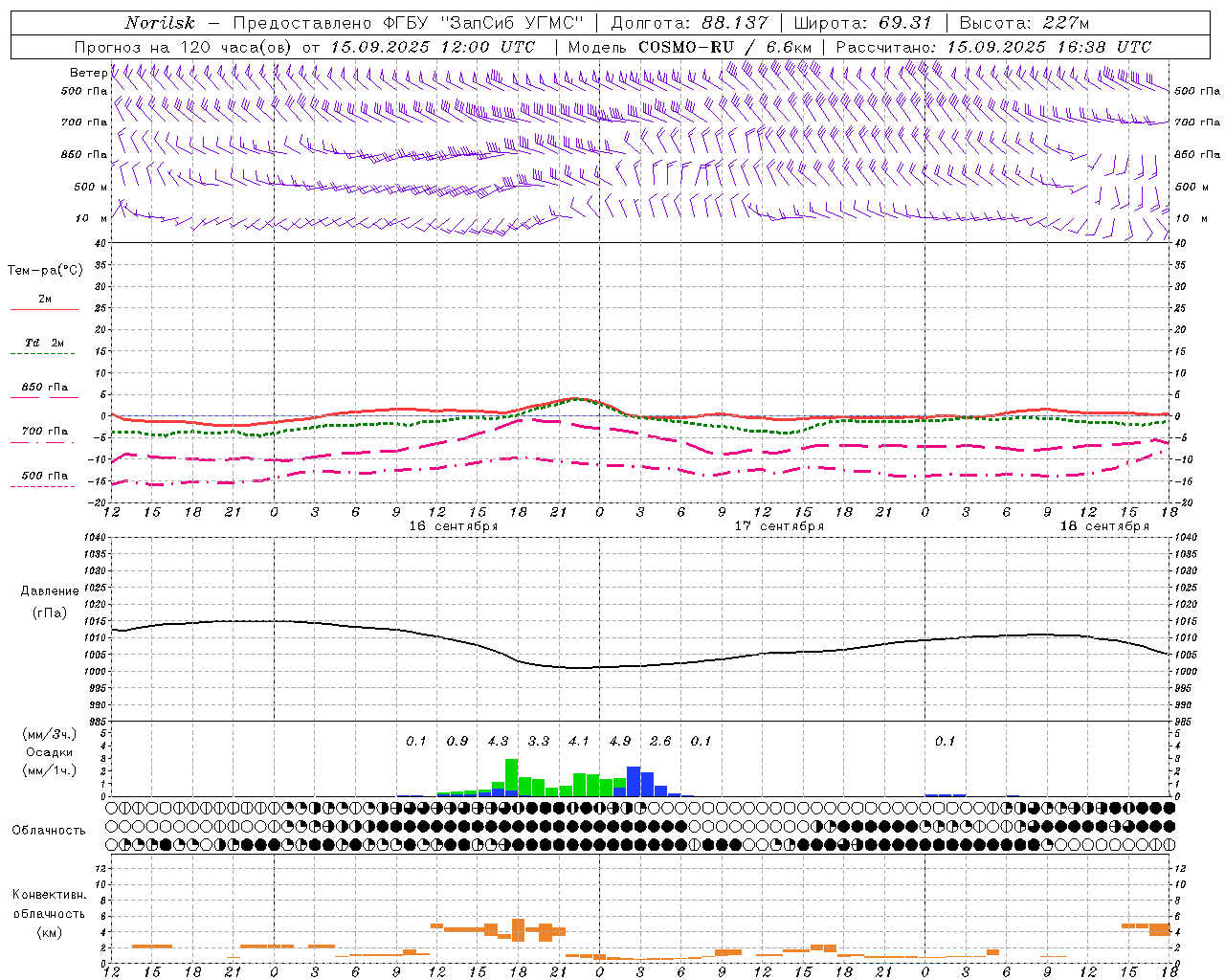The height and width of the screenshot is (980, 1225).
Task: Select the Рассчитано: 15.09.2025 16:38 UTC timestamp
Action: pyautogui.click(x=993, y=47)
